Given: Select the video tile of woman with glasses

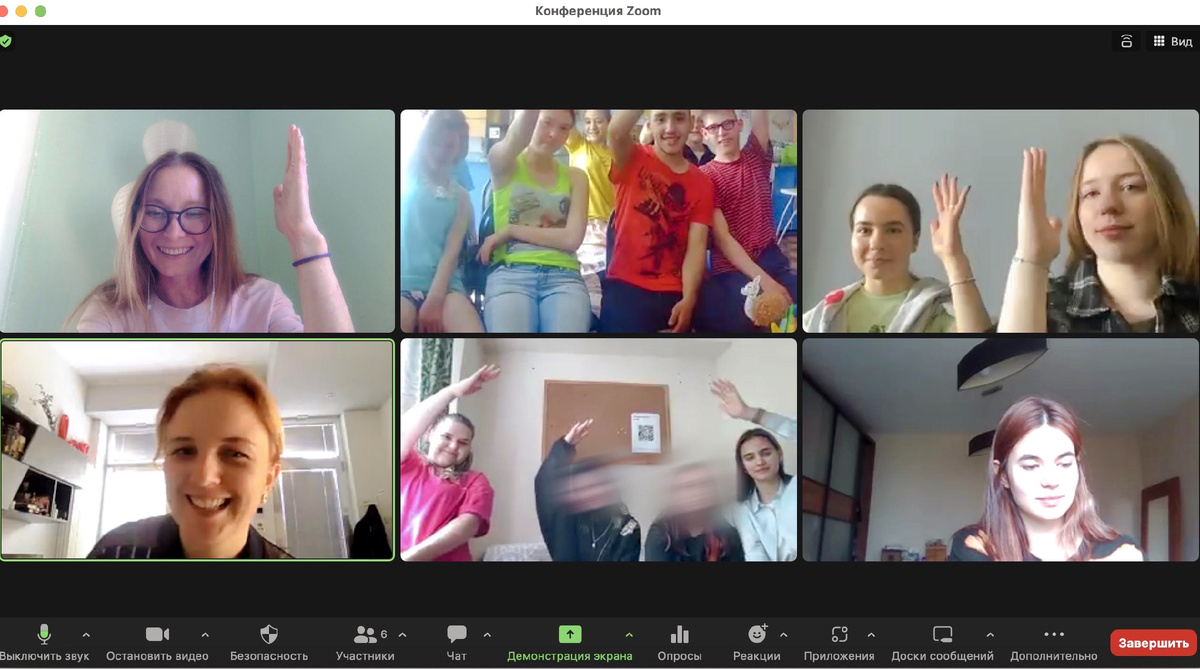Looking at the screenshot, I should pyautogui.click(x=197, y=221).
